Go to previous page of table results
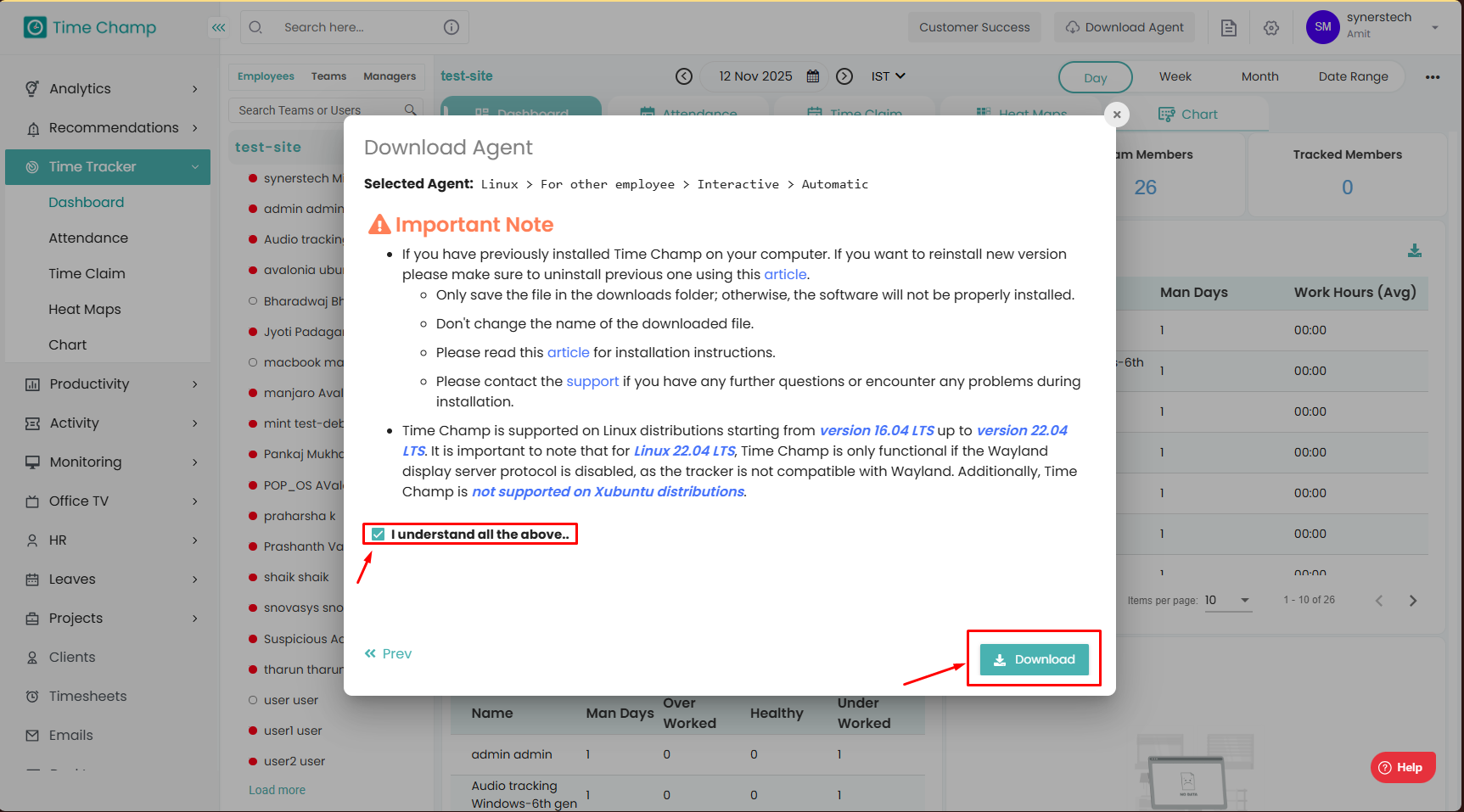 point(1379,601)
